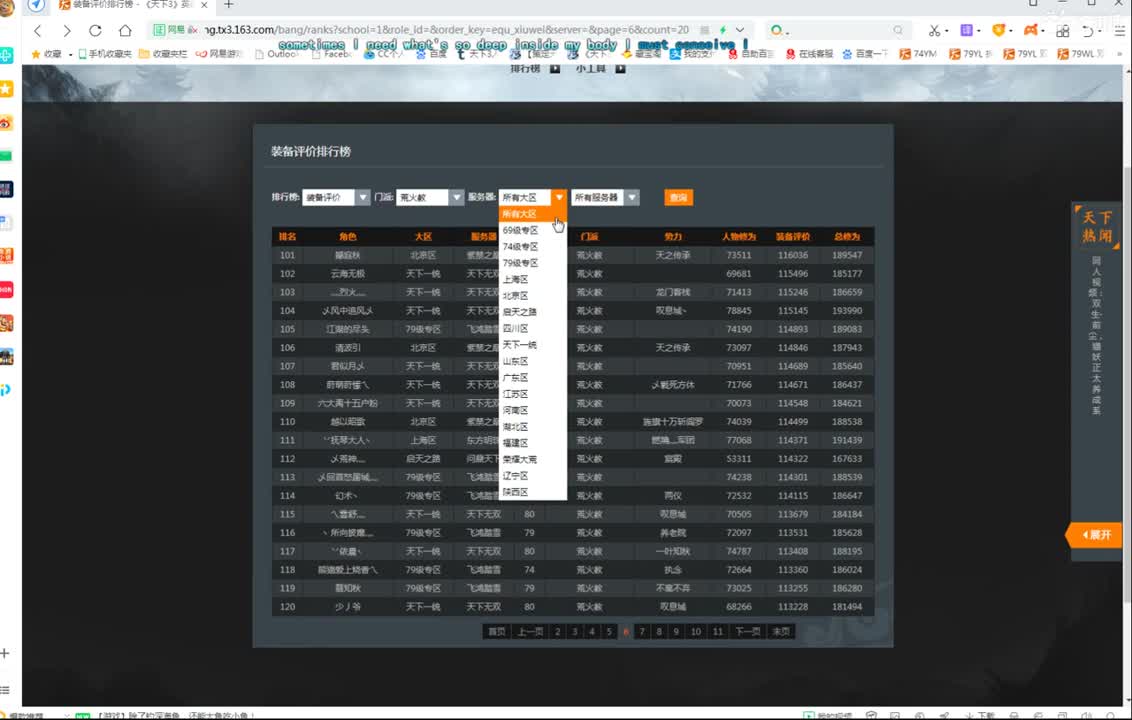Reload the page with refresh icon
1132x720 pixels.
(95, 30)
